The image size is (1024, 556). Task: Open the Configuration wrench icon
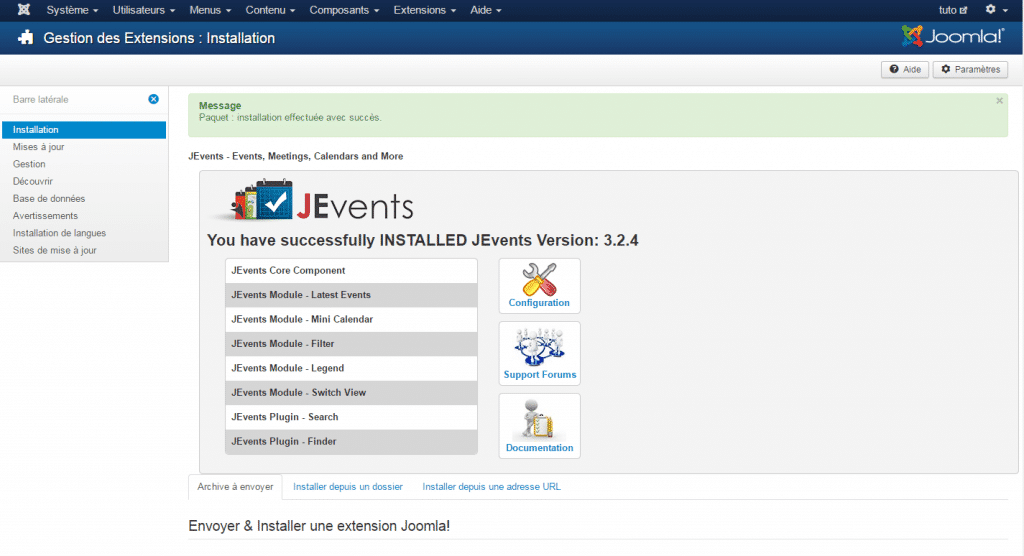click(539, 285)
